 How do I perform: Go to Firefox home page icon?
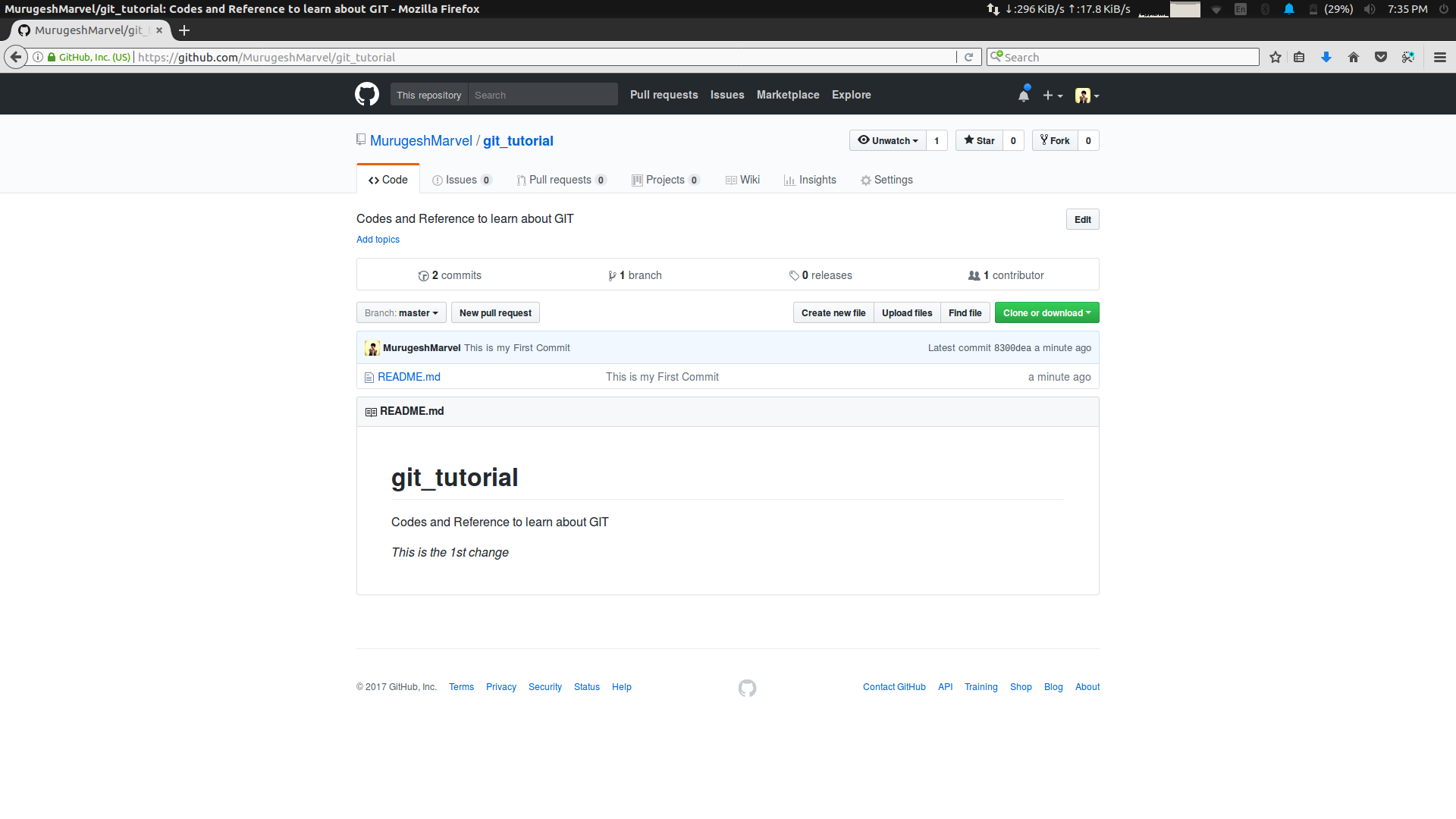point(1354,57)
